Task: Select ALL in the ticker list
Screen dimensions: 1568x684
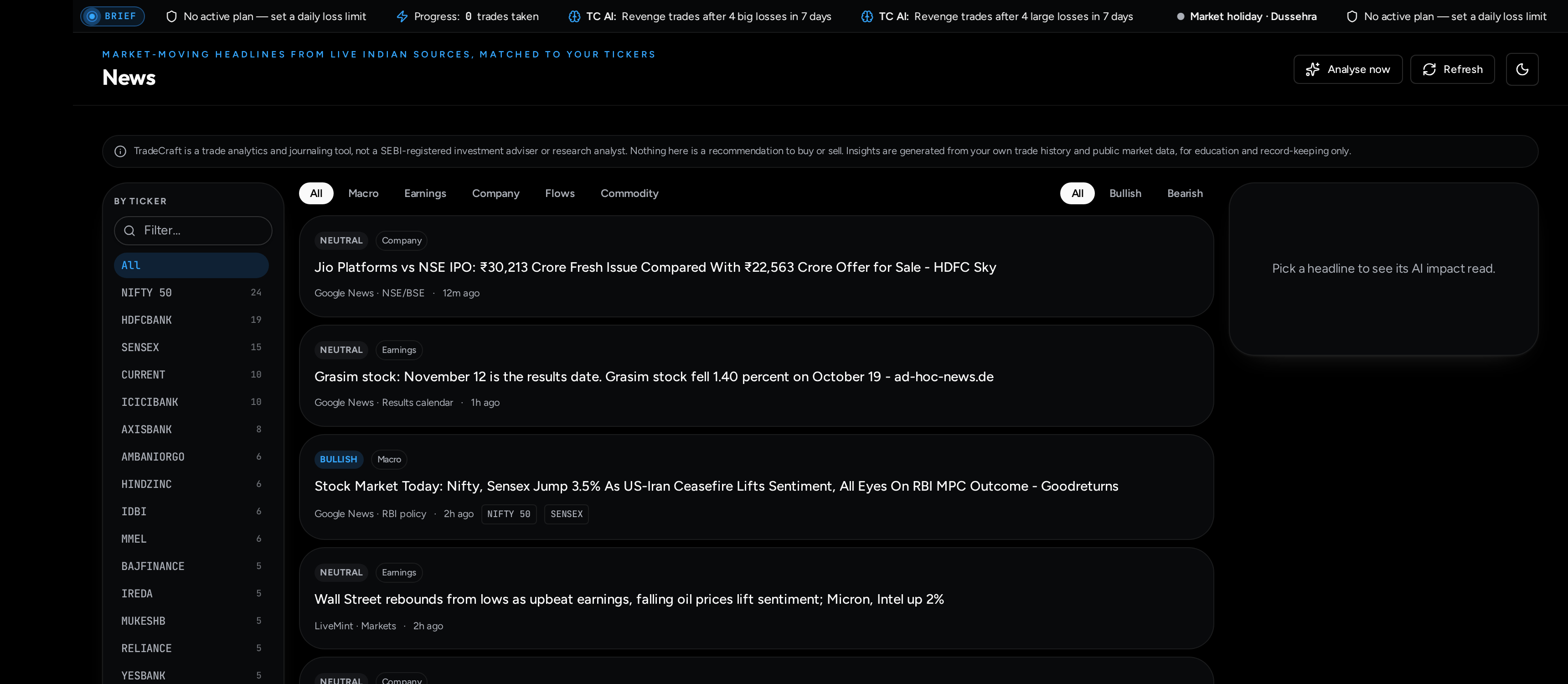Action: pyautogui.click(x=191, y=265)
